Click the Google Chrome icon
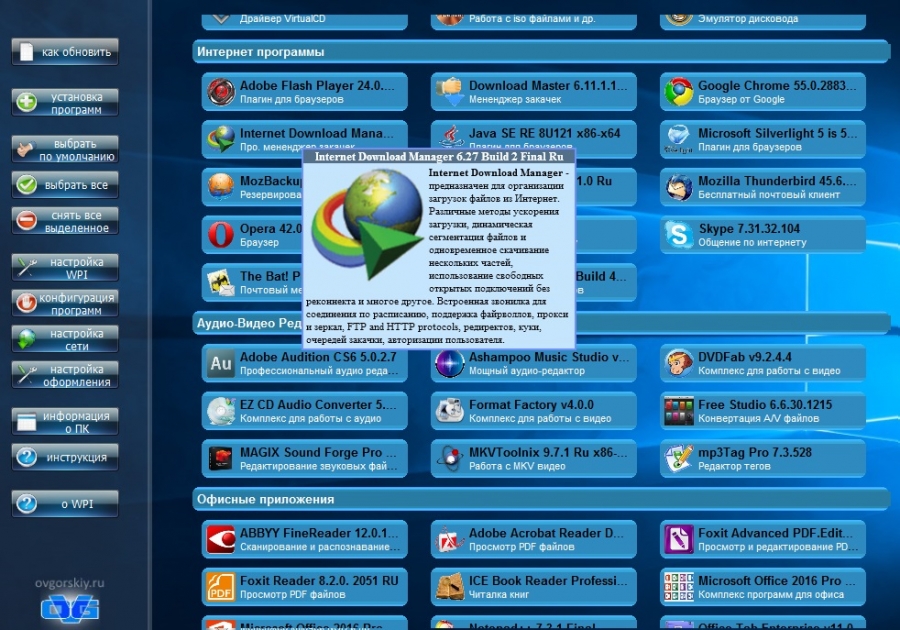Image resolution: width=900 pixels, height=630 pixels. (x=678, y=92)
